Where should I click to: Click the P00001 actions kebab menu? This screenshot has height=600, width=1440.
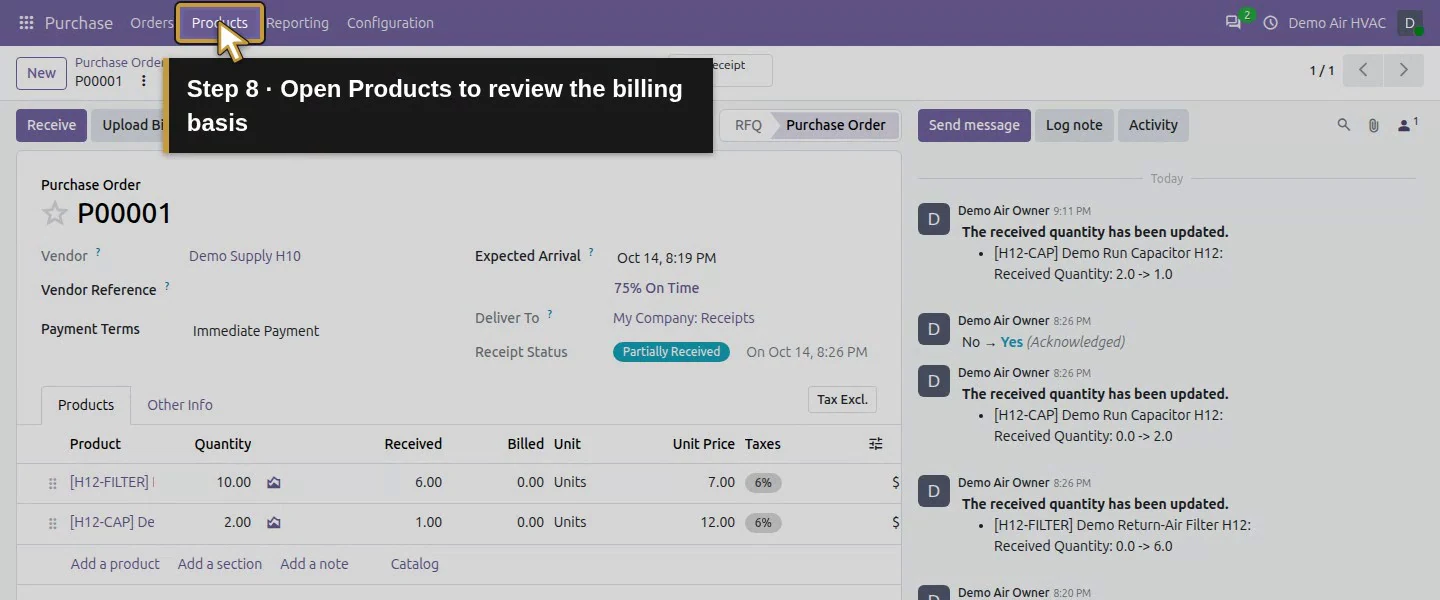pos(144,81)
